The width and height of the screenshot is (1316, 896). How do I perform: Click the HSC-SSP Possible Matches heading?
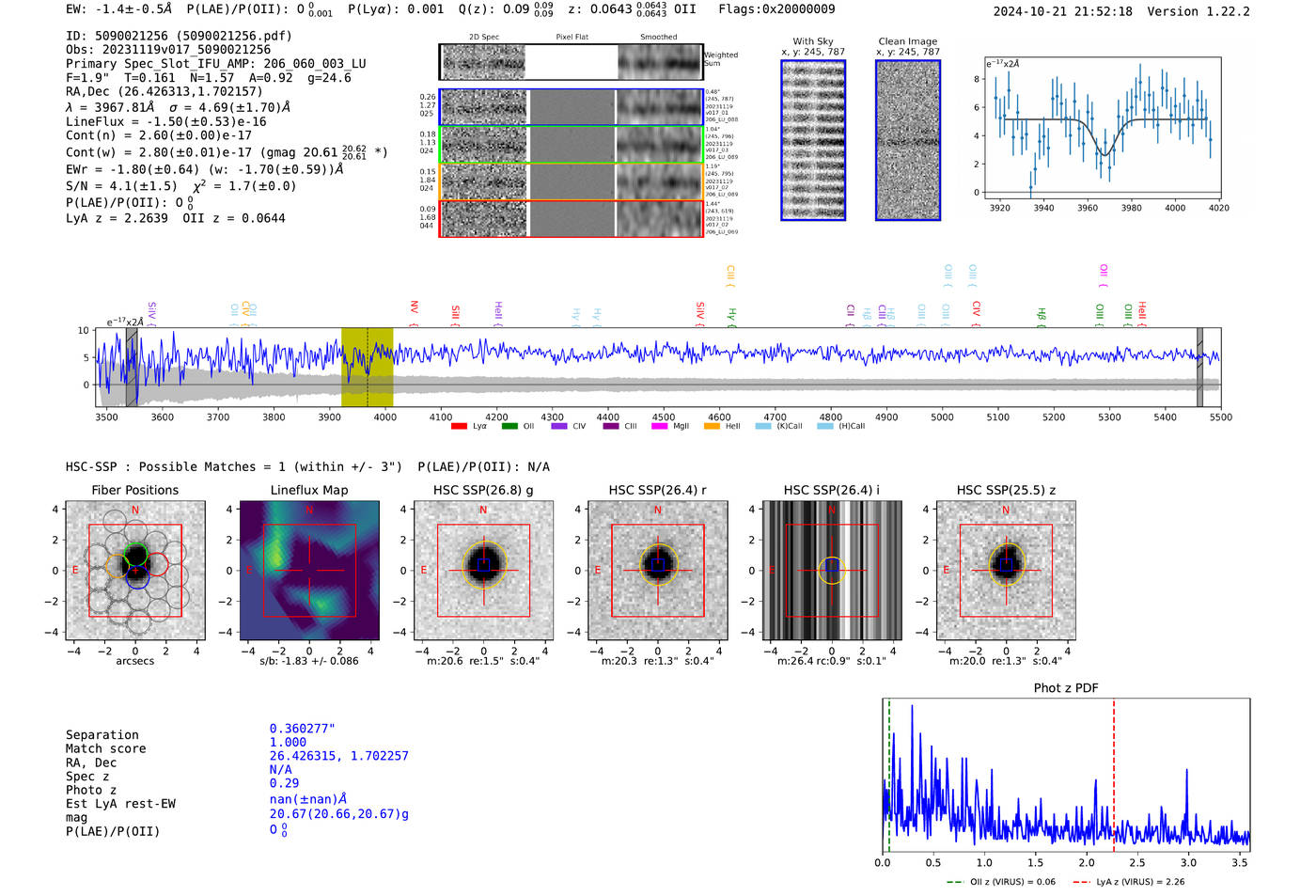coord(307,467)
